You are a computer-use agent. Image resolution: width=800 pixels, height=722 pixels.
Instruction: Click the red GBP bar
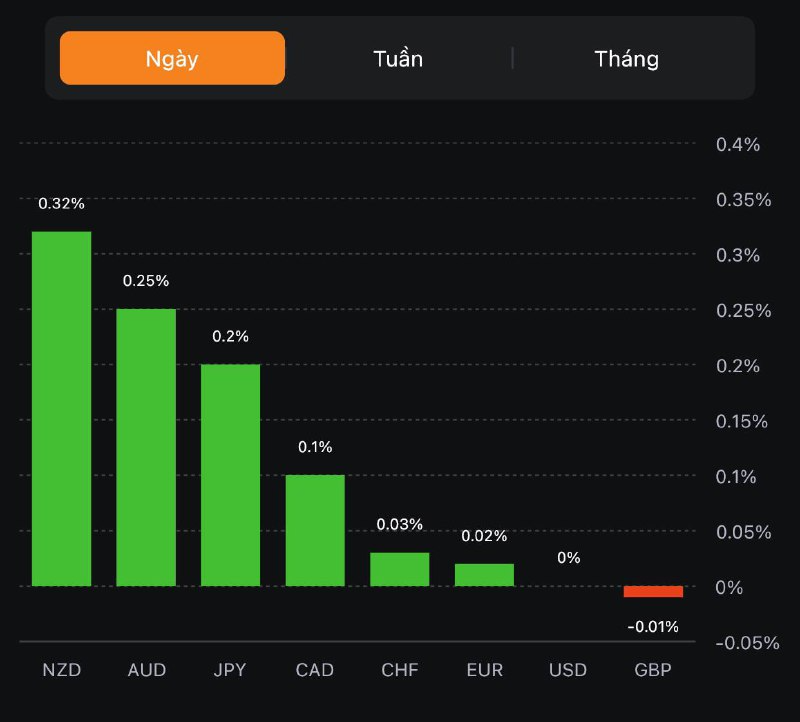click(653, 592)
